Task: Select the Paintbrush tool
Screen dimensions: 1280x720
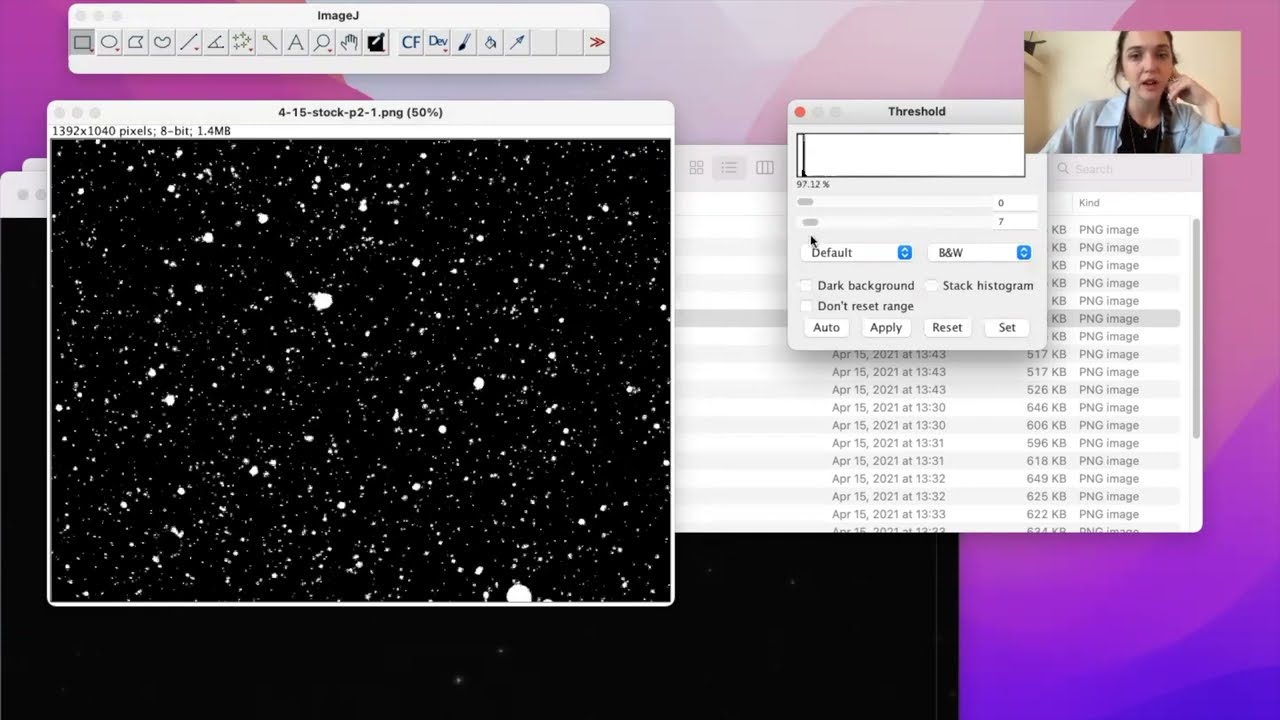Action: [464, 42]
